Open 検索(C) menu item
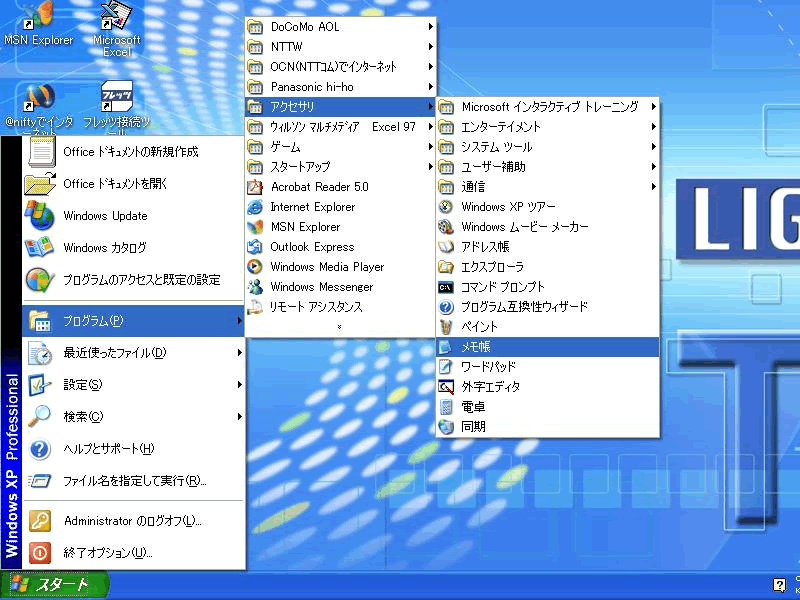800x600 pixels. click(133, 417)
